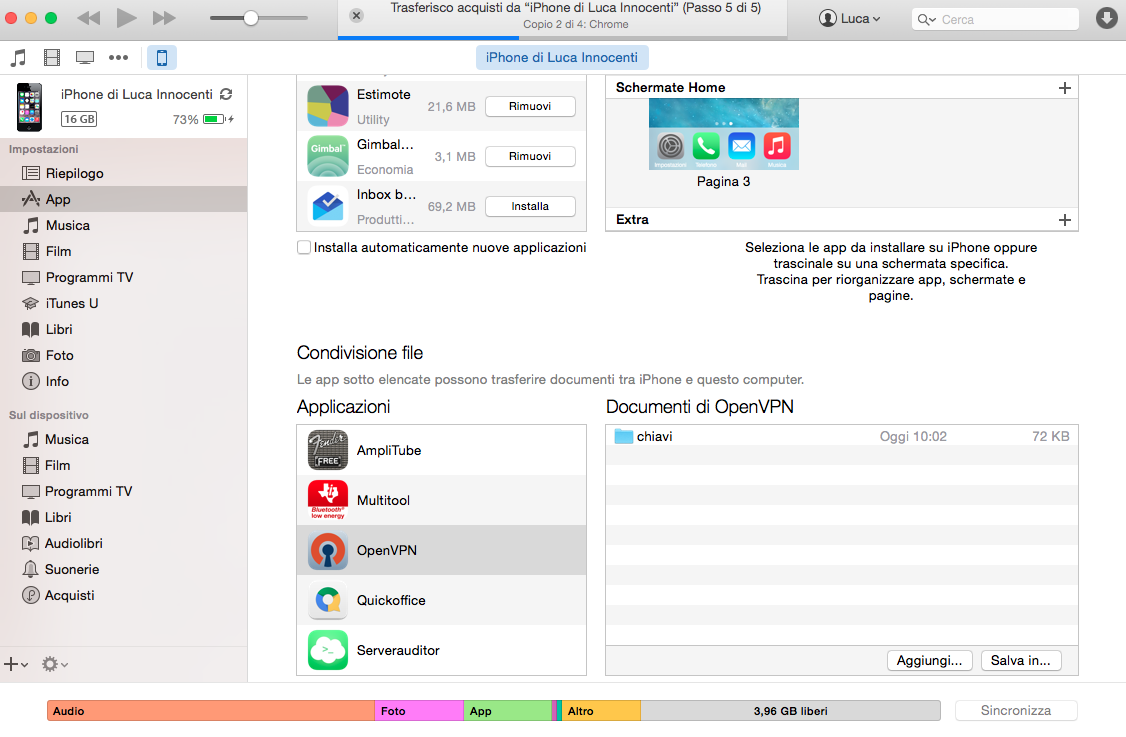
Task: Select iTunes U in the sidebar
Action: click(x=124, y=303)
